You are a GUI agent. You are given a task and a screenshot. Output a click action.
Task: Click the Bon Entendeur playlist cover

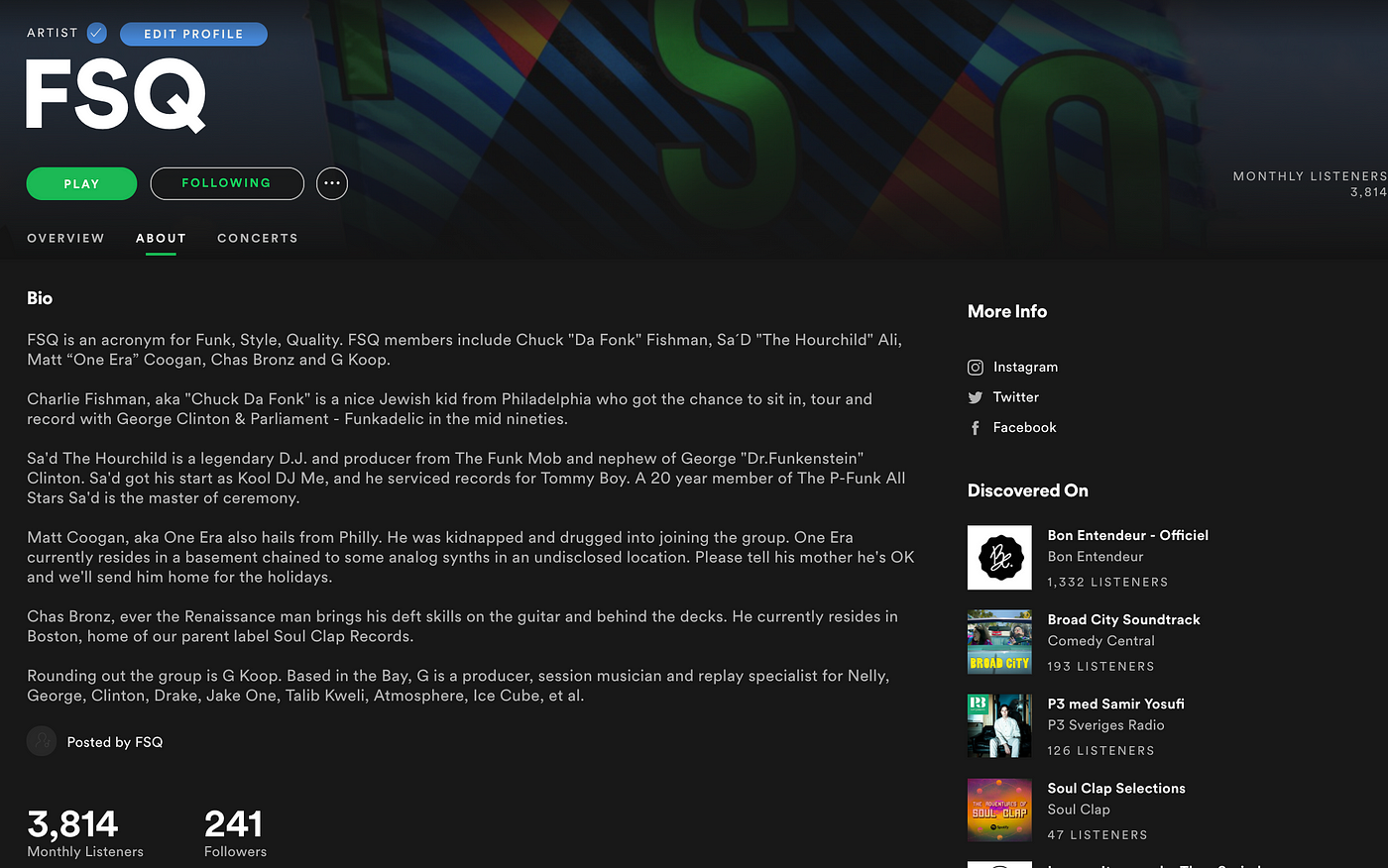[999, 558]
